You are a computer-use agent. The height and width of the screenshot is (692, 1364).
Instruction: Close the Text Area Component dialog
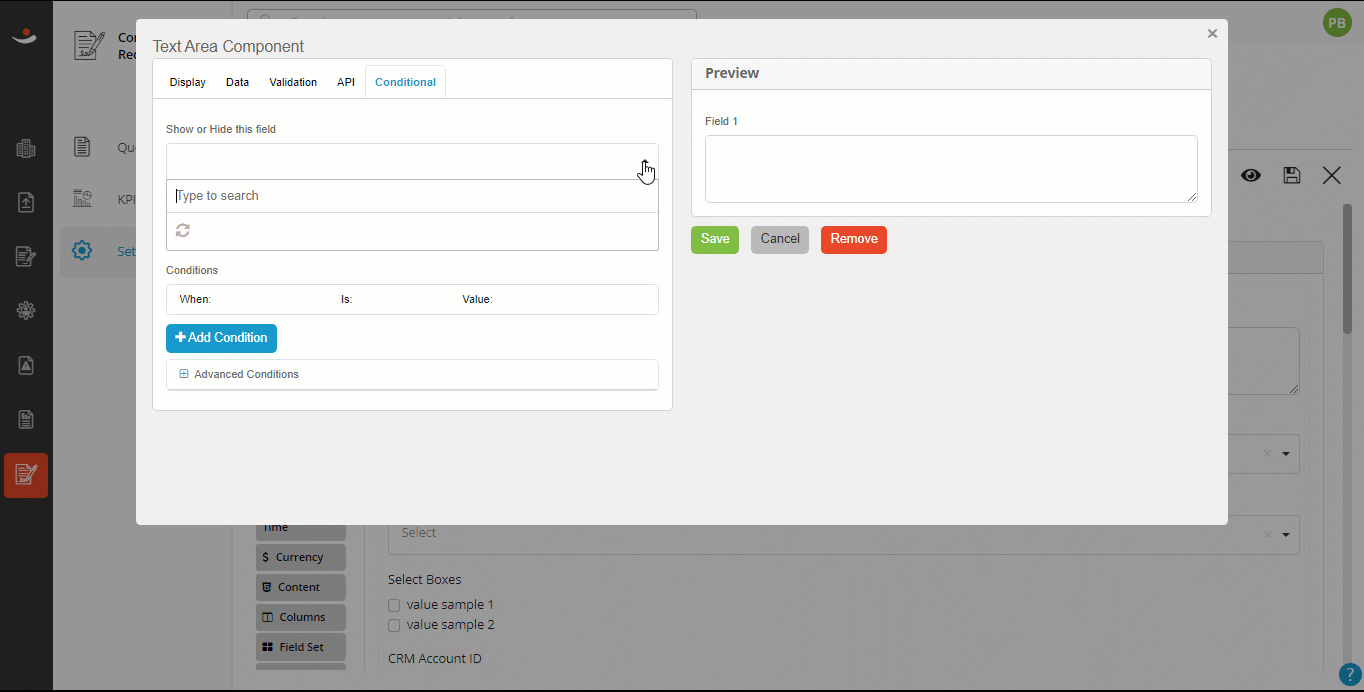[x=1212, y=33]
